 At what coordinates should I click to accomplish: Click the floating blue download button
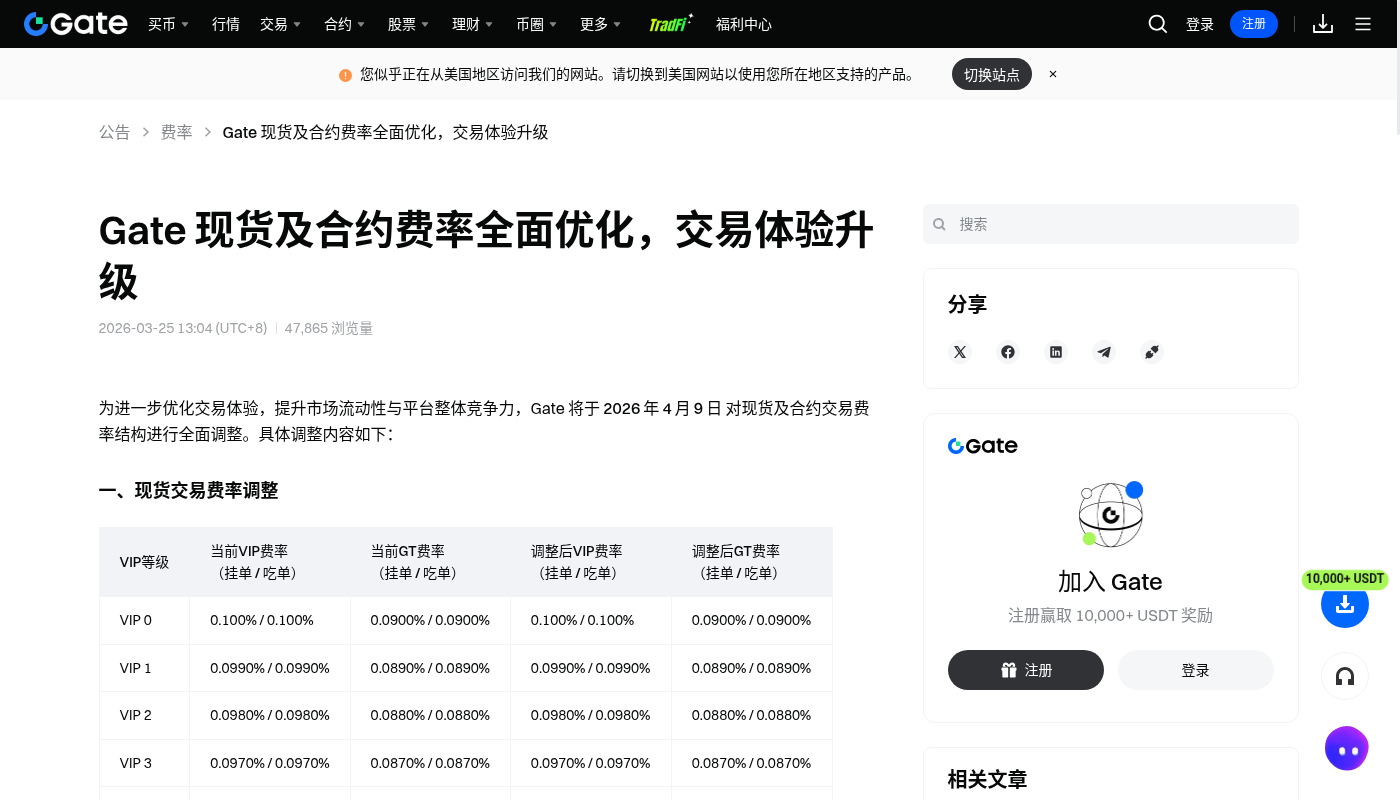[1345, 604]
